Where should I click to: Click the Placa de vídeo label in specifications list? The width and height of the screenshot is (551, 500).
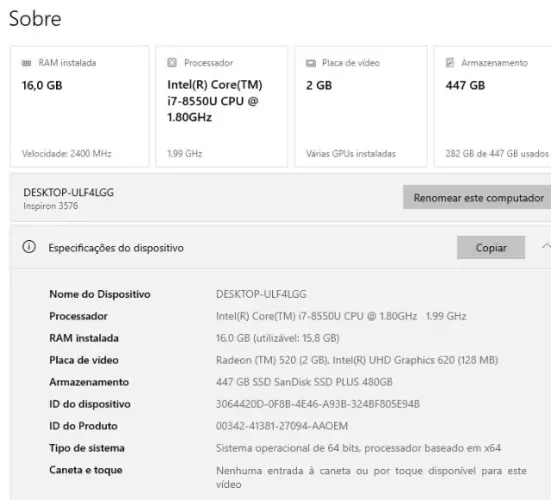tap(84, 360)
